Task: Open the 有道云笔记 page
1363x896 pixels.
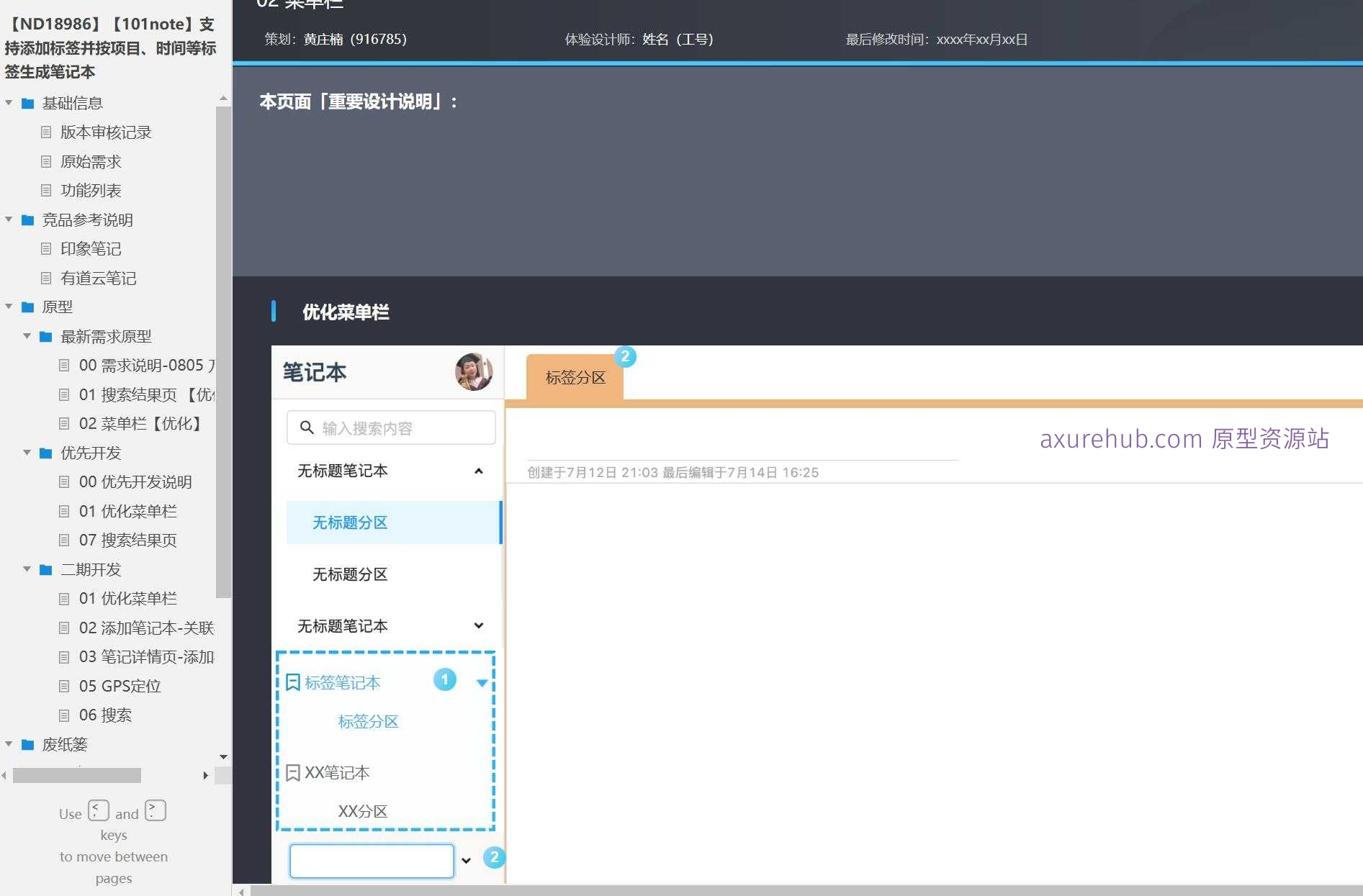Action: [x=99, y=278]
